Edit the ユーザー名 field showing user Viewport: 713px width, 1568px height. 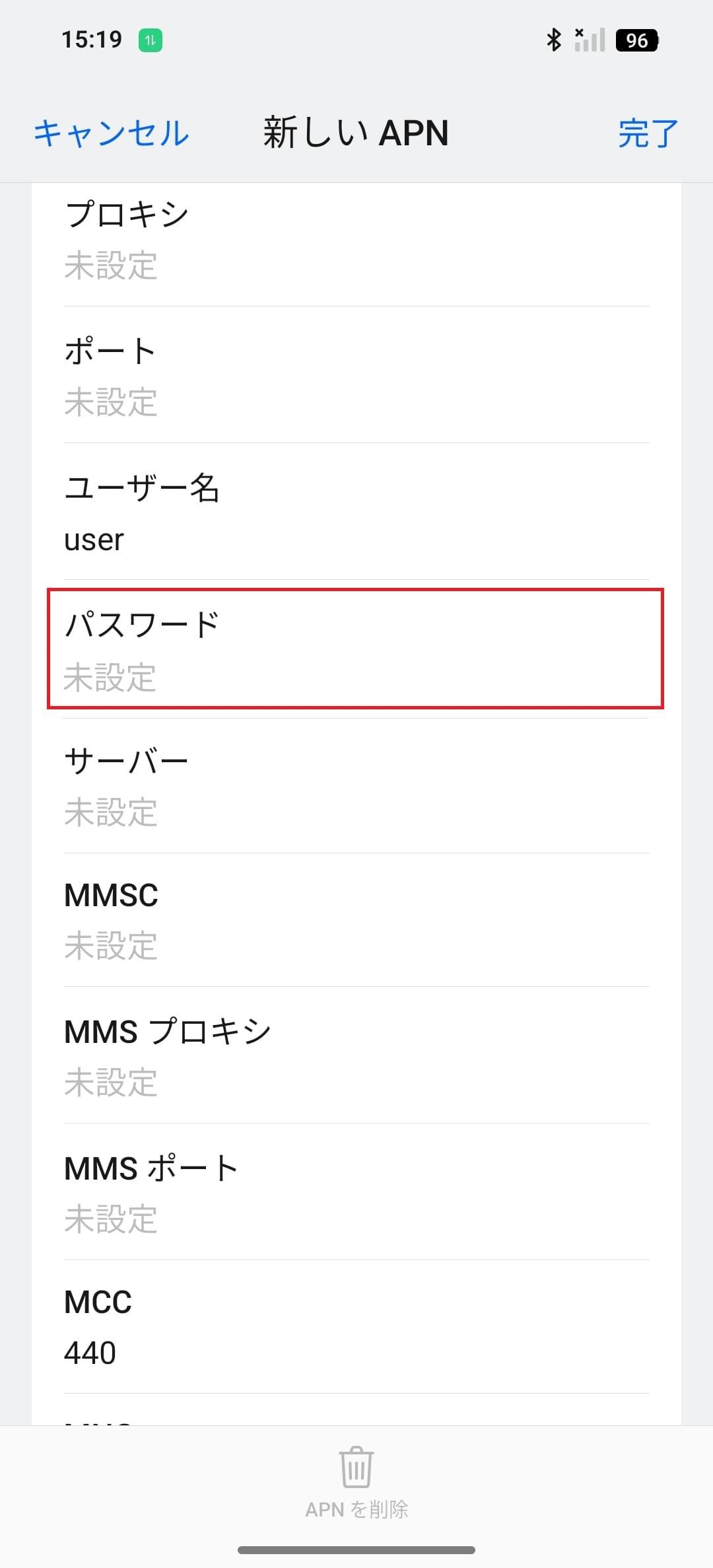pyautogui.click(x=356, y=512)
